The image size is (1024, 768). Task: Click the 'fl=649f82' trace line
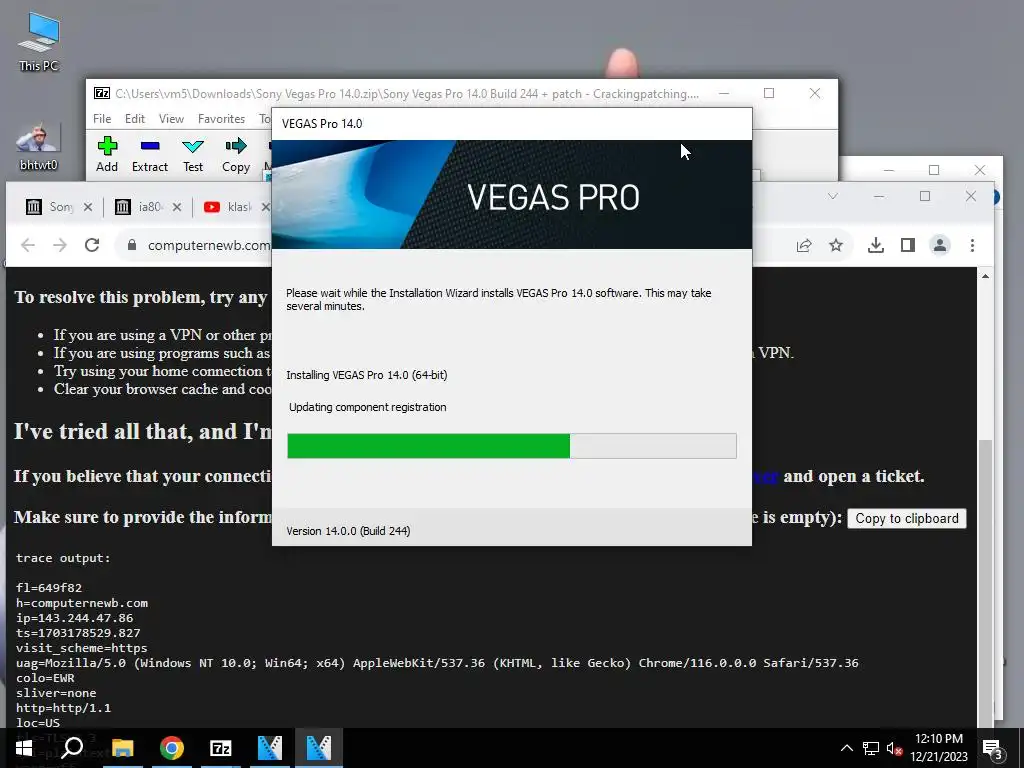click(49, 588)
